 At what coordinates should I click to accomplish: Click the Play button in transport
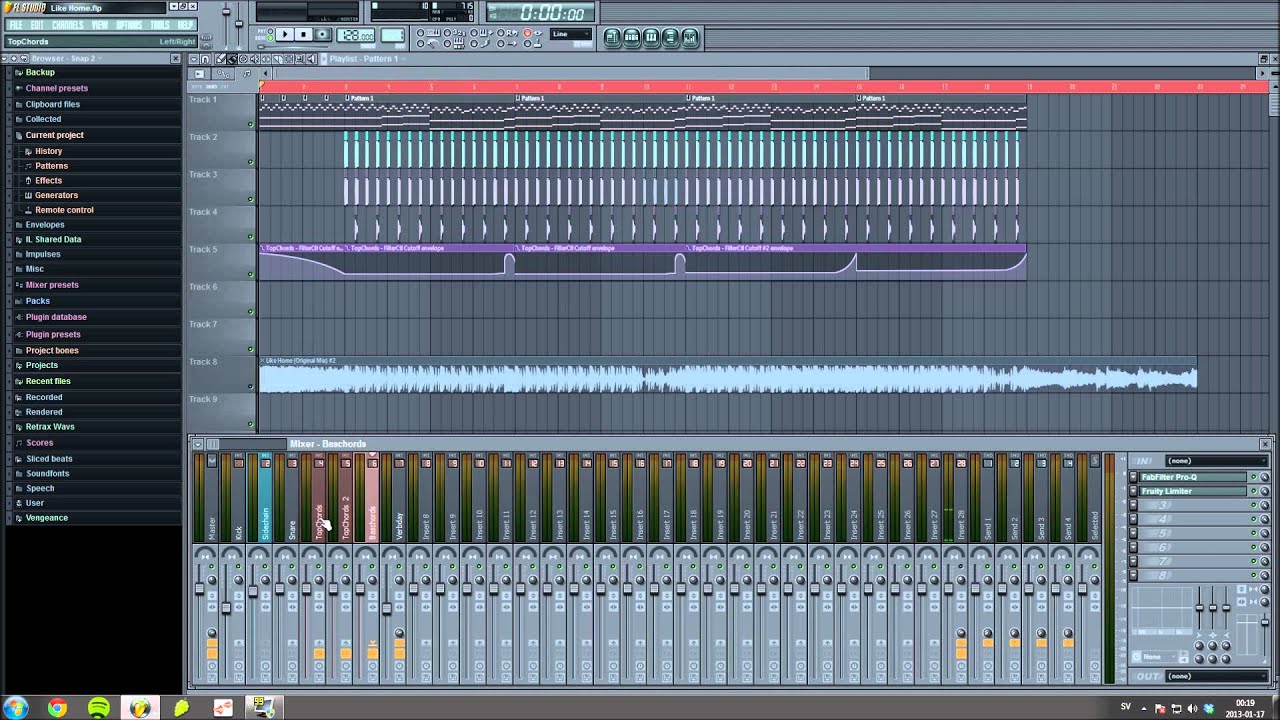(x=285, y=34)
